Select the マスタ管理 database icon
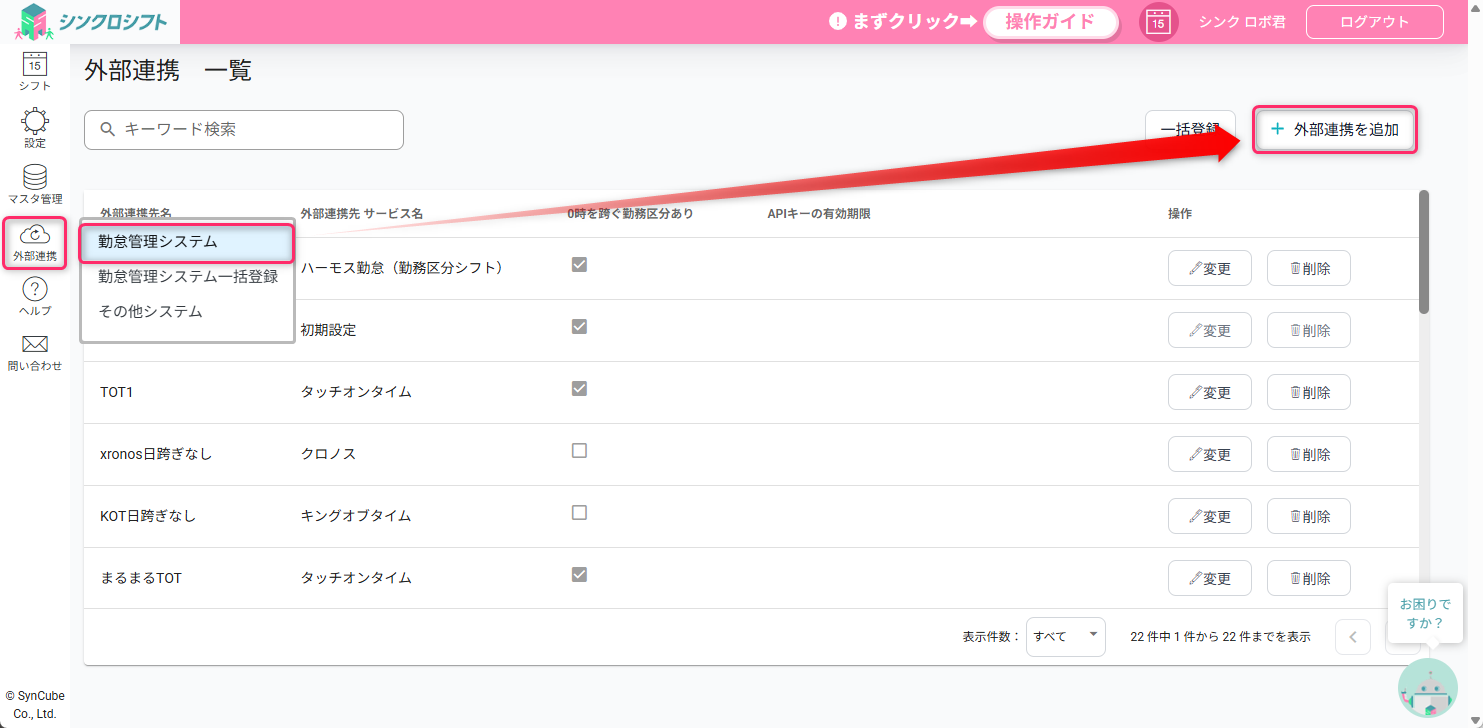Viewport: 1483px width, 728px height. tap(35, 179)
